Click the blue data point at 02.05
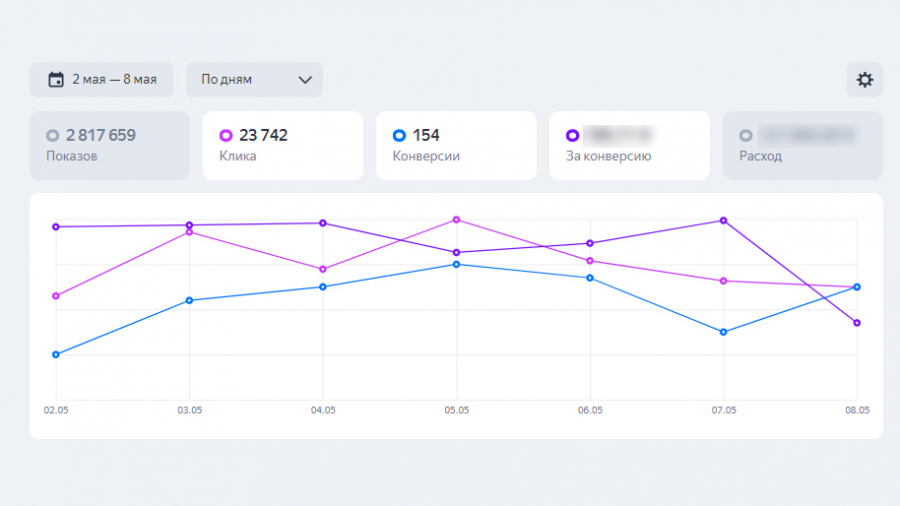This screenshot has height=506, width=900. point(56,354)
